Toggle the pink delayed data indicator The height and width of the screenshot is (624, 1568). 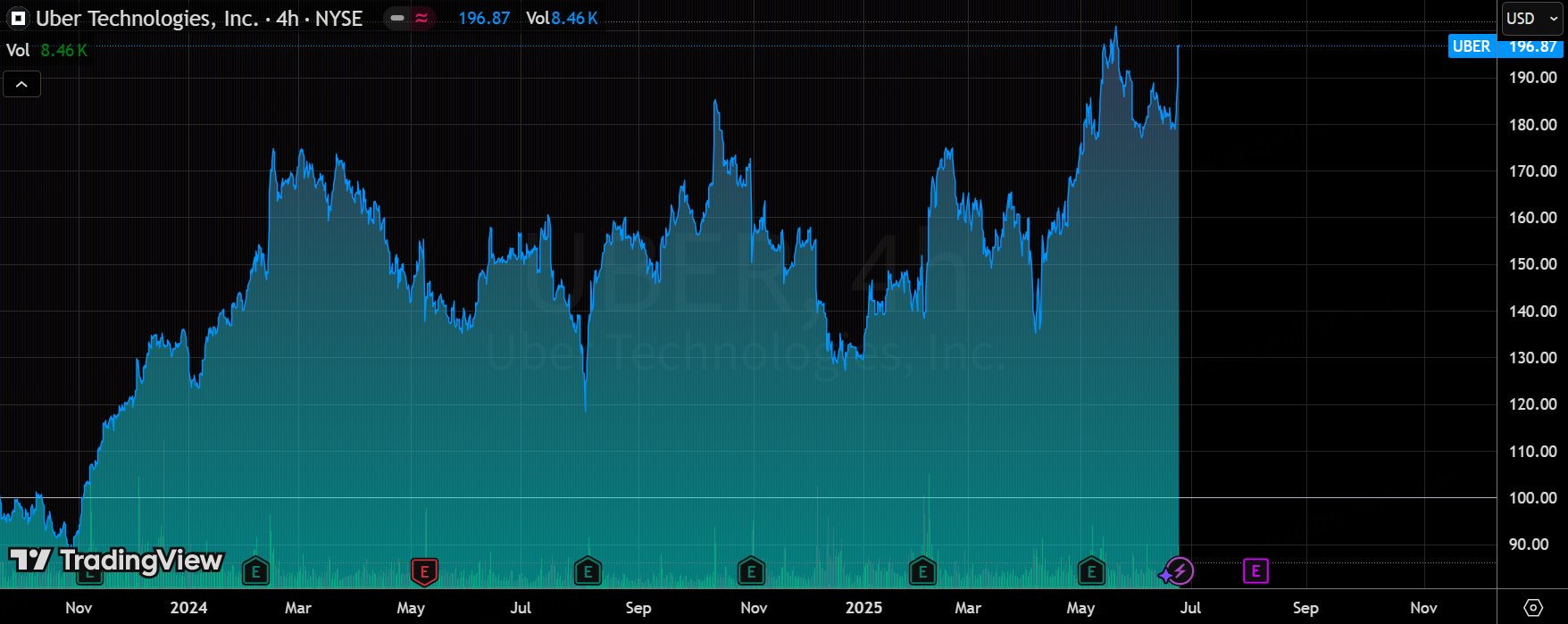(x=421, y=18)
